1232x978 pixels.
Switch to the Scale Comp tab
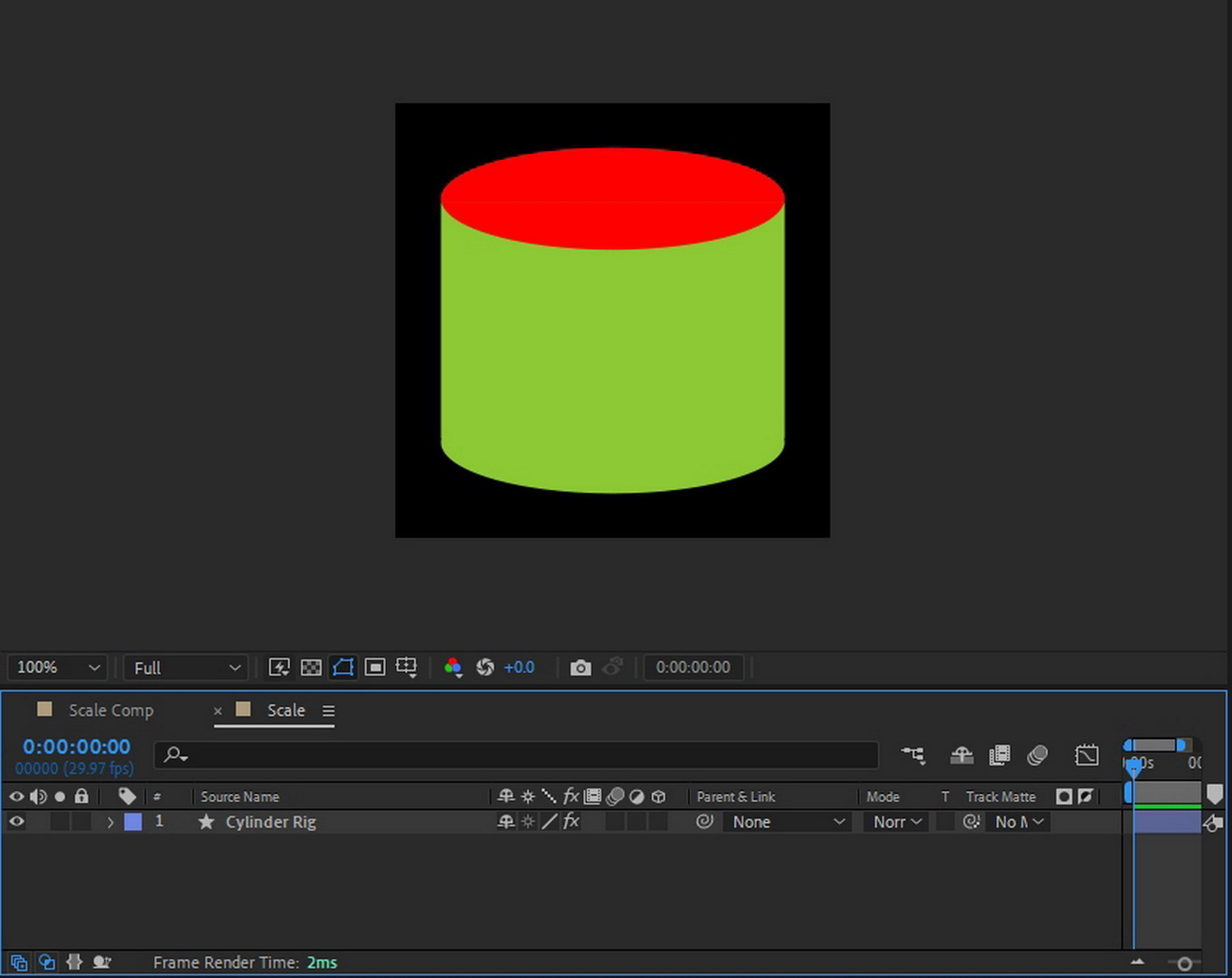110,710
